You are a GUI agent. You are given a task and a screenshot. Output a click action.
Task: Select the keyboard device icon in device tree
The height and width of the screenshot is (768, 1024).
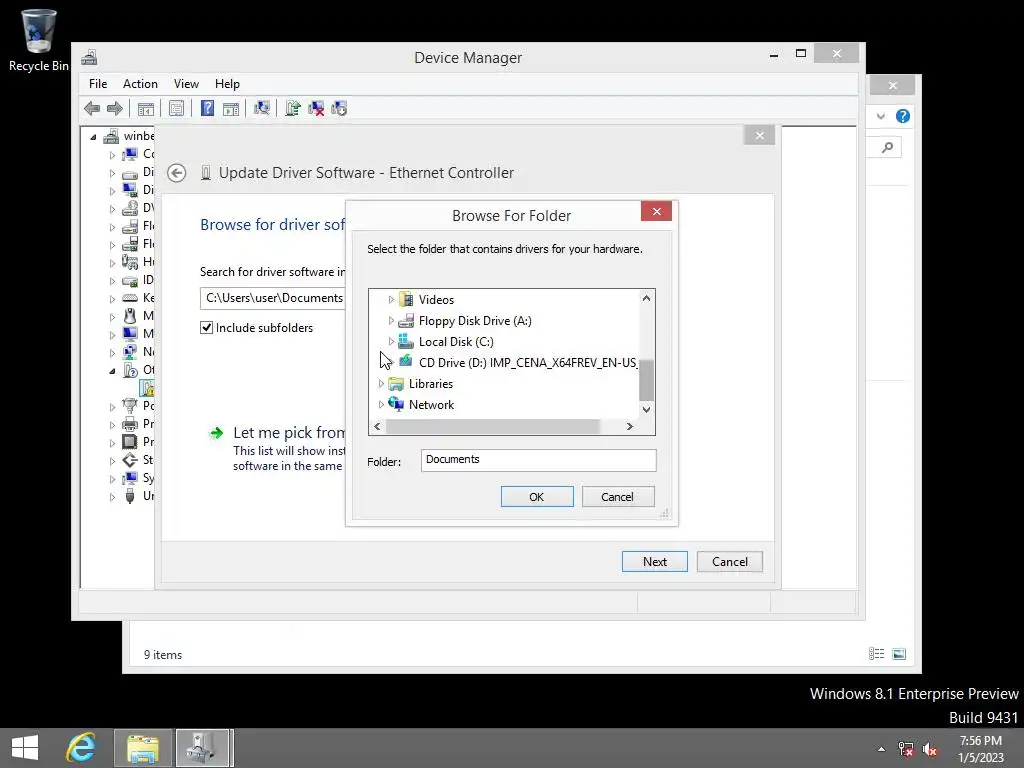[130, 298]
